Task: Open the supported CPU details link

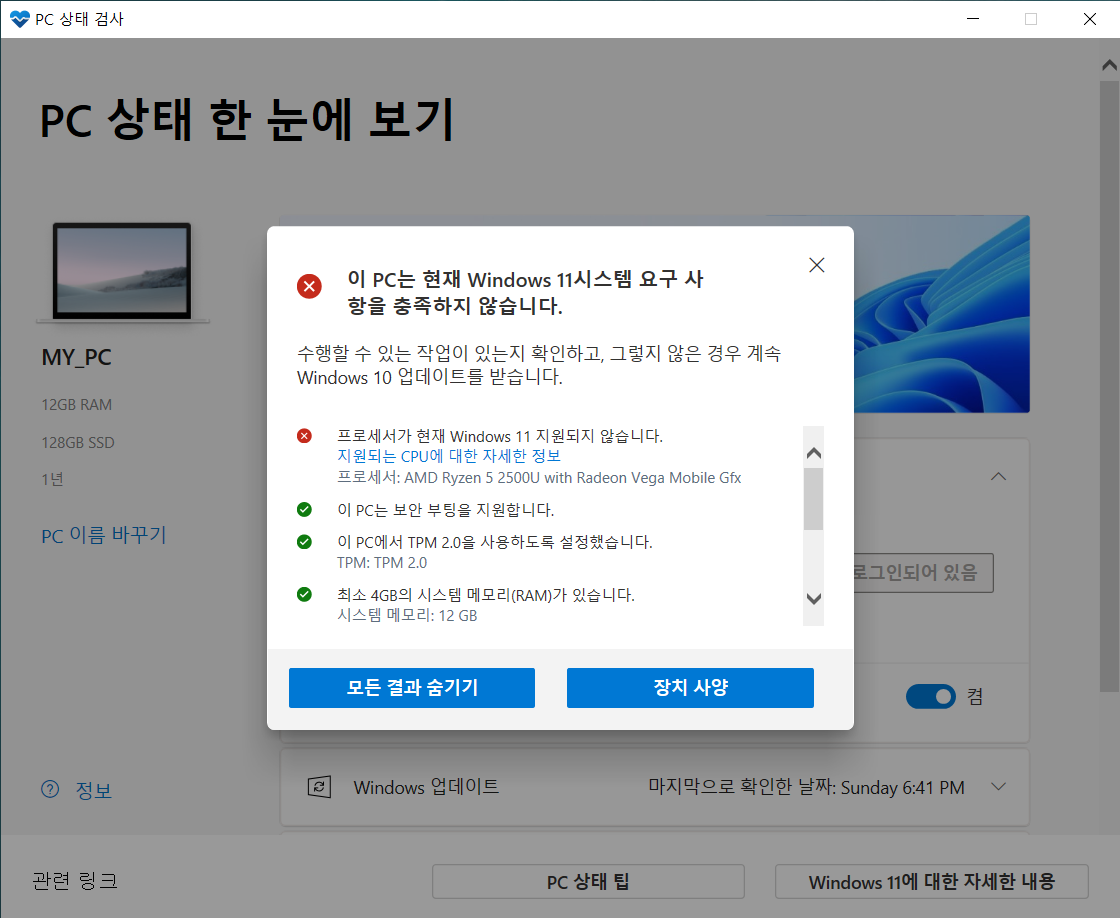Action: point(449,456)
